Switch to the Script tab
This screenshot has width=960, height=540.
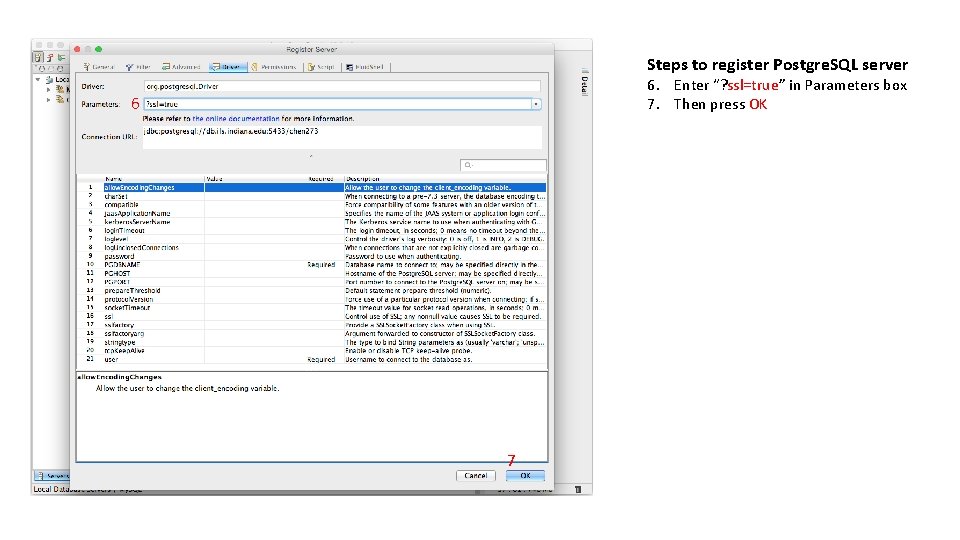click(x=321, y=67)
